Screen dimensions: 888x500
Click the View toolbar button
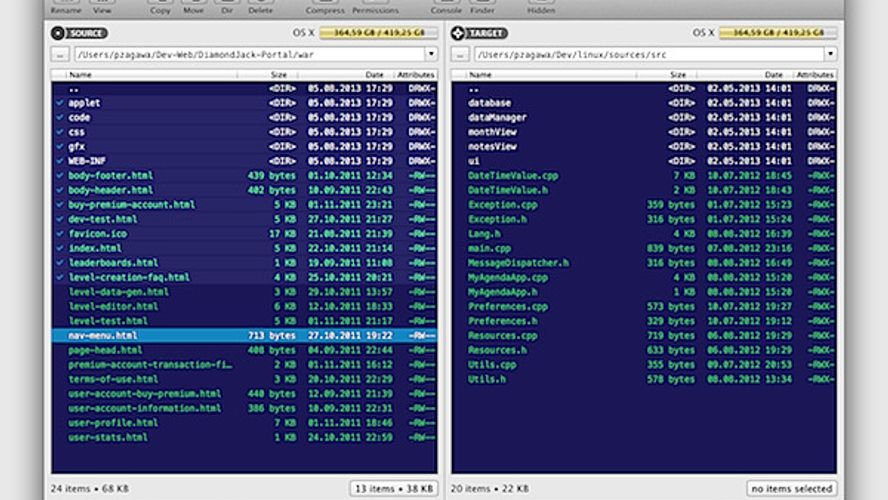pos(102,8)
